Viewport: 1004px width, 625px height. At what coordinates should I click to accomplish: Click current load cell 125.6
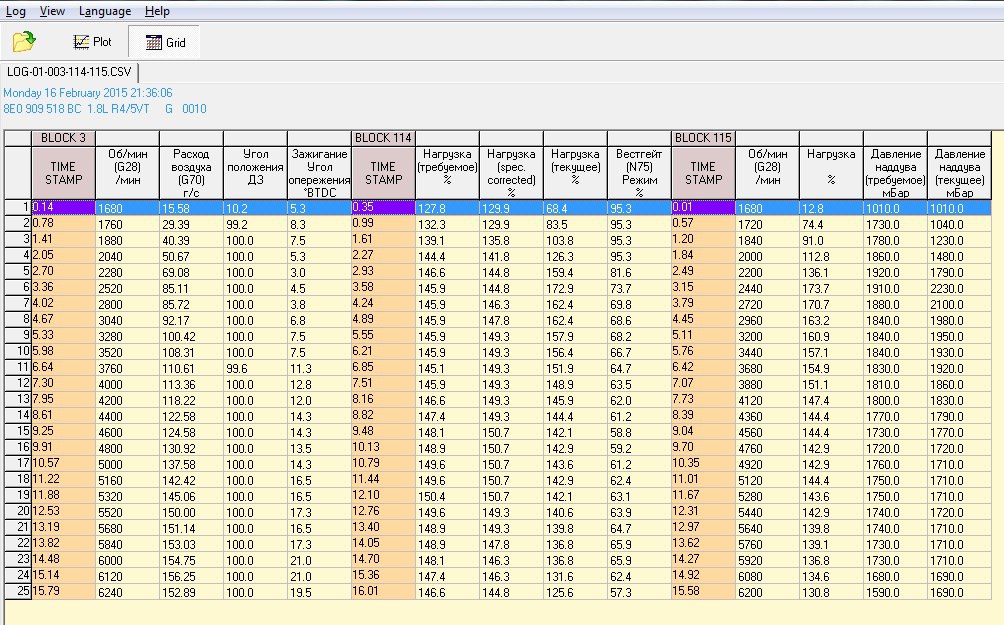click(x=575, y=592)
